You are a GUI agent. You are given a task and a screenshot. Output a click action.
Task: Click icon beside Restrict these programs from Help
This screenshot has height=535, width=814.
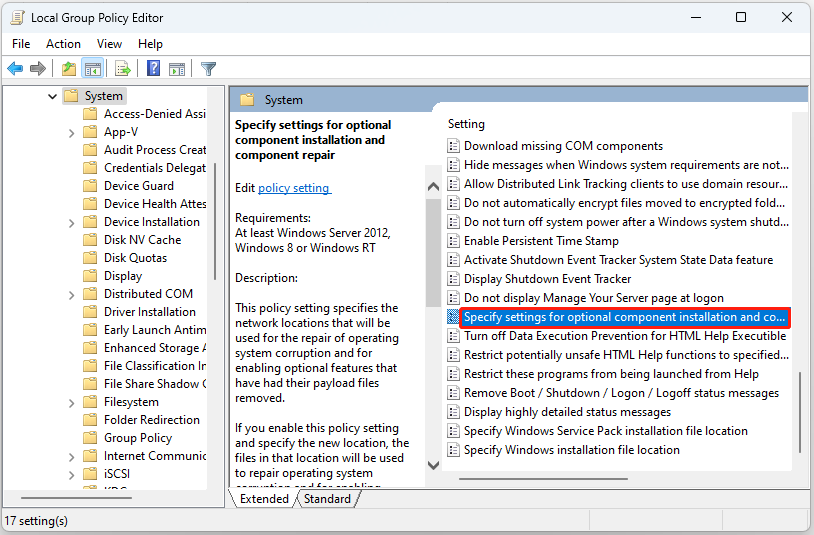453,374
